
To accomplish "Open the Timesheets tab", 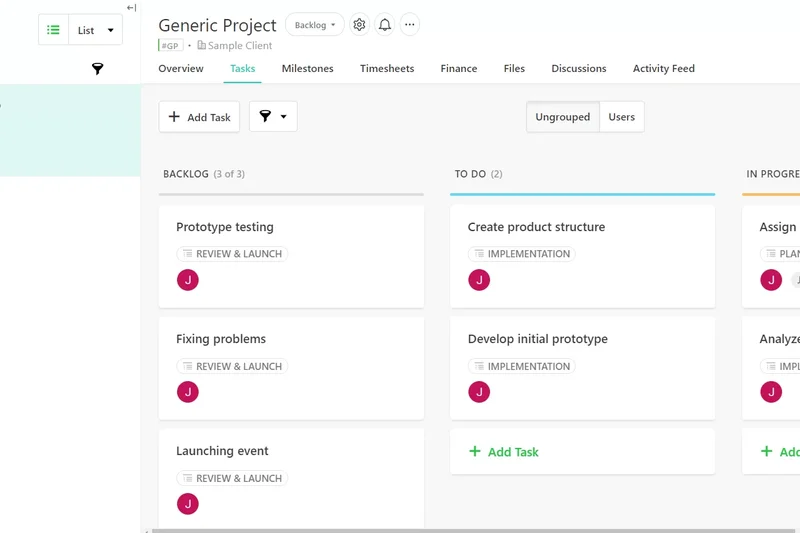I will [387, 69].
